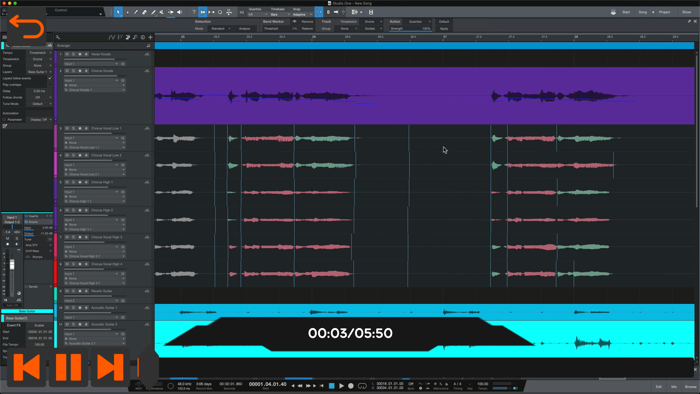Click the Analyze button in Detection panel

(x=245, y=29)
